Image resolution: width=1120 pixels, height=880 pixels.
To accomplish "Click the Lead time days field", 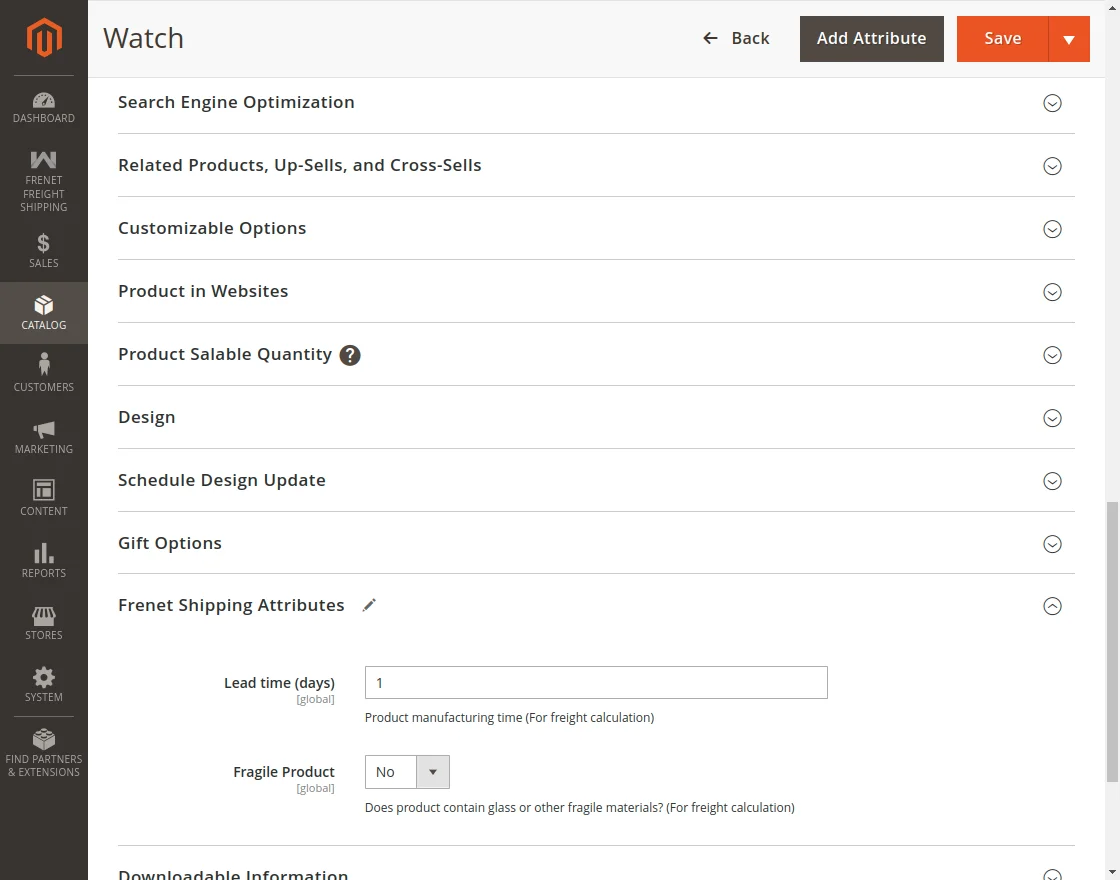I will pyautogui.click(x=596, y=682).
